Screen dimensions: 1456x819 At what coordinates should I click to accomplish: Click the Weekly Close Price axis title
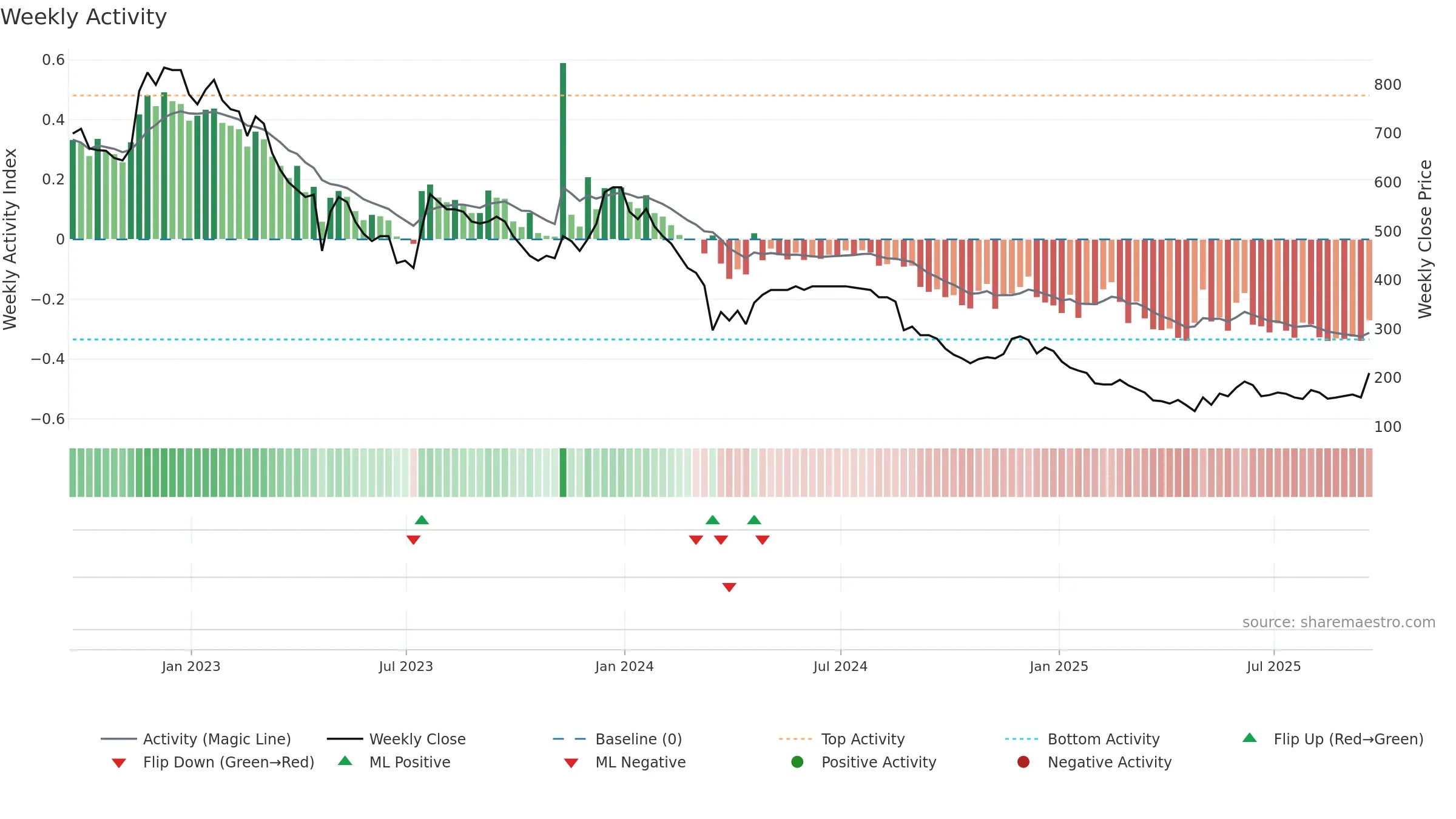pyautogui.click(x=1425, y=239)
